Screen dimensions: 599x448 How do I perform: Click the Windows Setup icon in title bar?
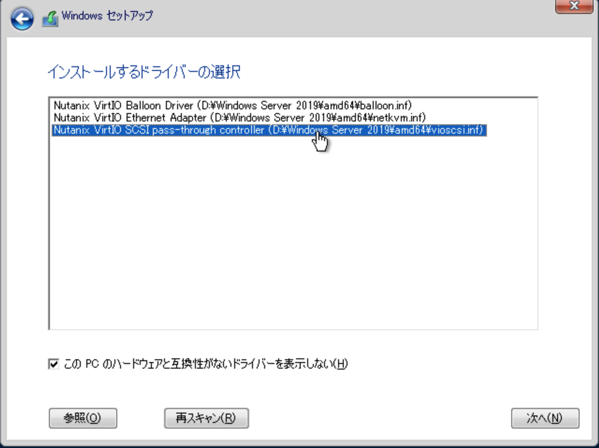[x=50, y=18]
